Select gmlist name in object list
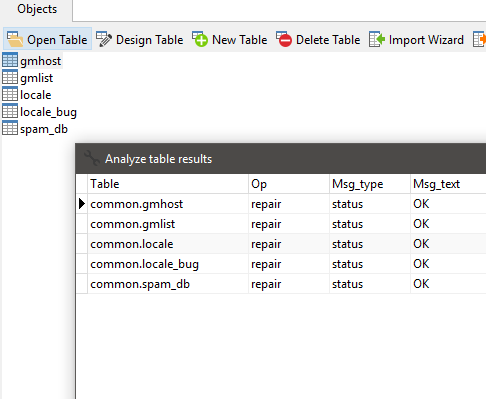 [36, 78]
